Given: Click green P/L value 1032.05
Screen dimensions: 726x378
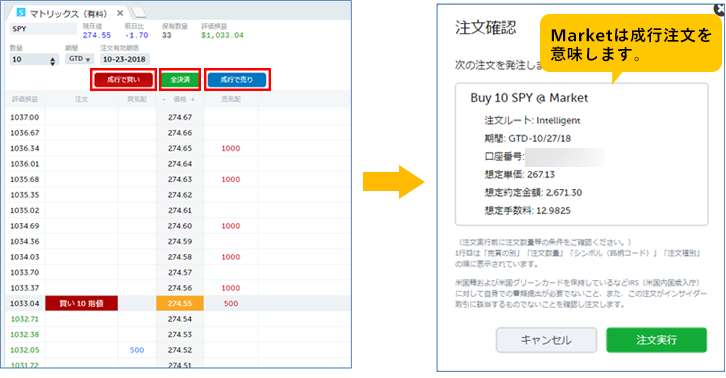Looking at the screenshot, I should pos(25,350).
